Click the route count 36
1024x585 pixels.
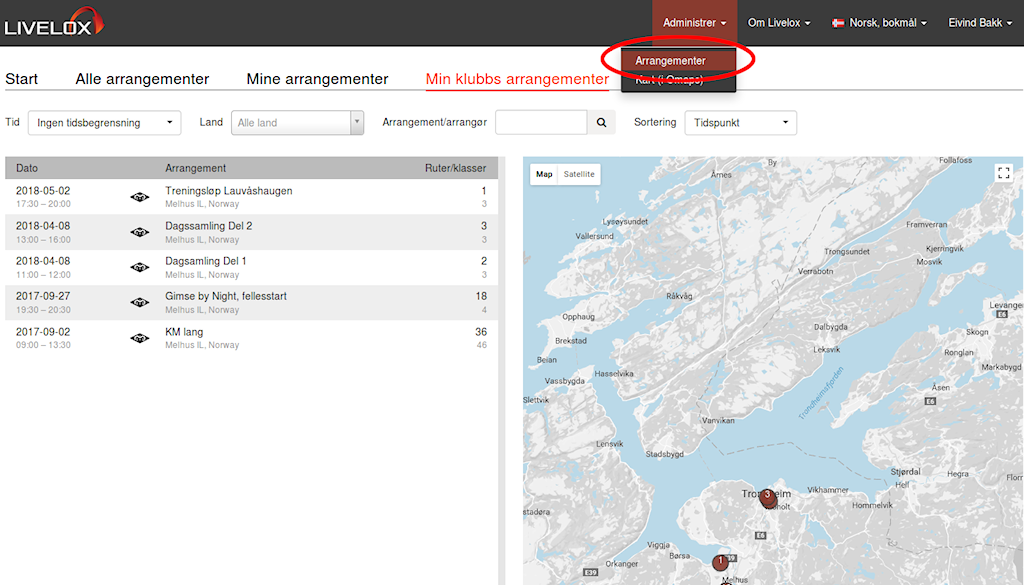click(x=481, y=332)
